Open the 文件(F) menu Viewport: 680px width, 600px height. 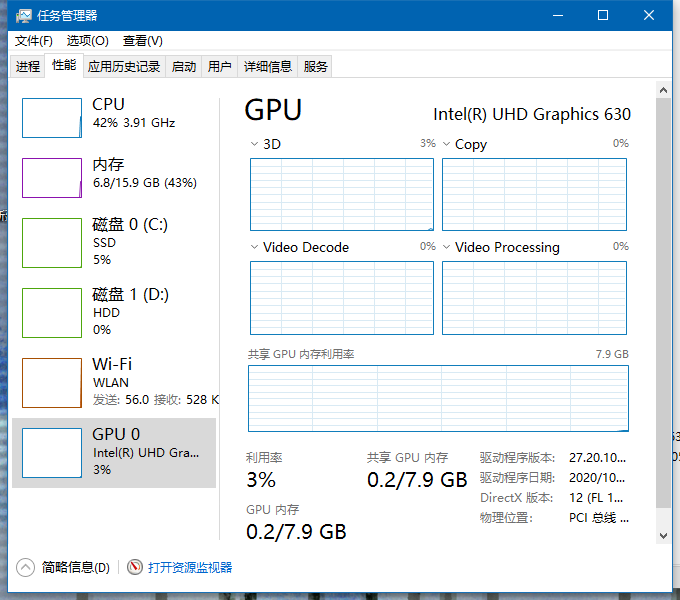pos(34,41)
